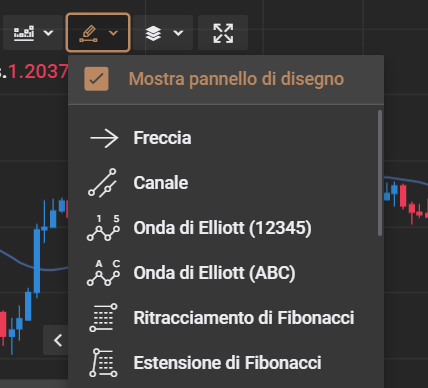The image size is (428, 388).
Task: Choose the Elliott wave 12345 icon
Action: [103, 228]
